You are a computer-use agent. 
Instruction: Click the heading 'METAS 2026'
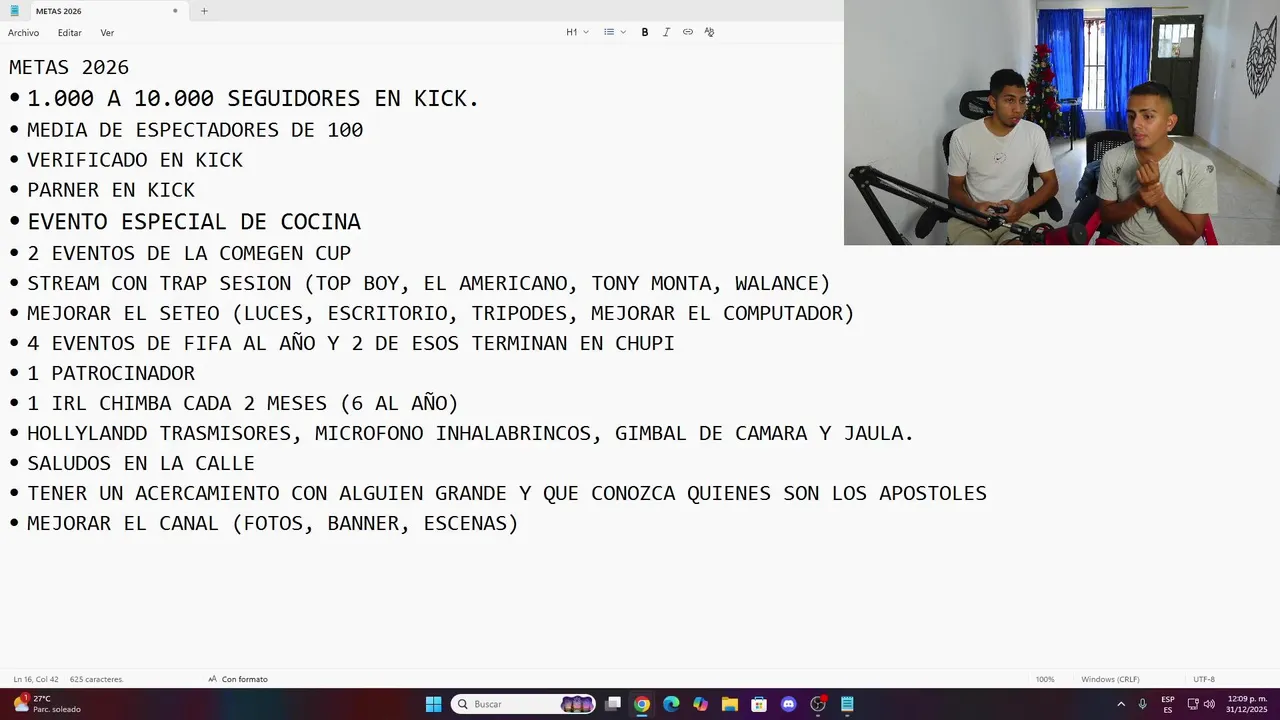(x=69, y=68)
